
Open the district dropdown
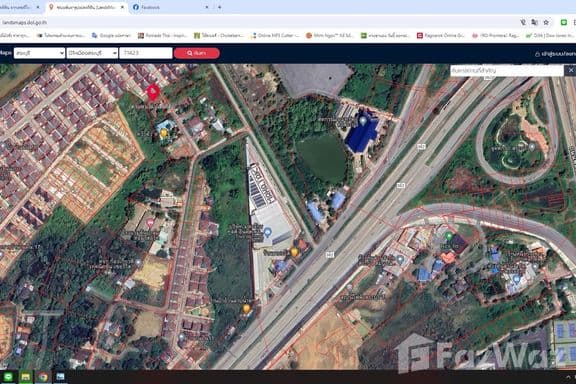[x=92, y=53]
